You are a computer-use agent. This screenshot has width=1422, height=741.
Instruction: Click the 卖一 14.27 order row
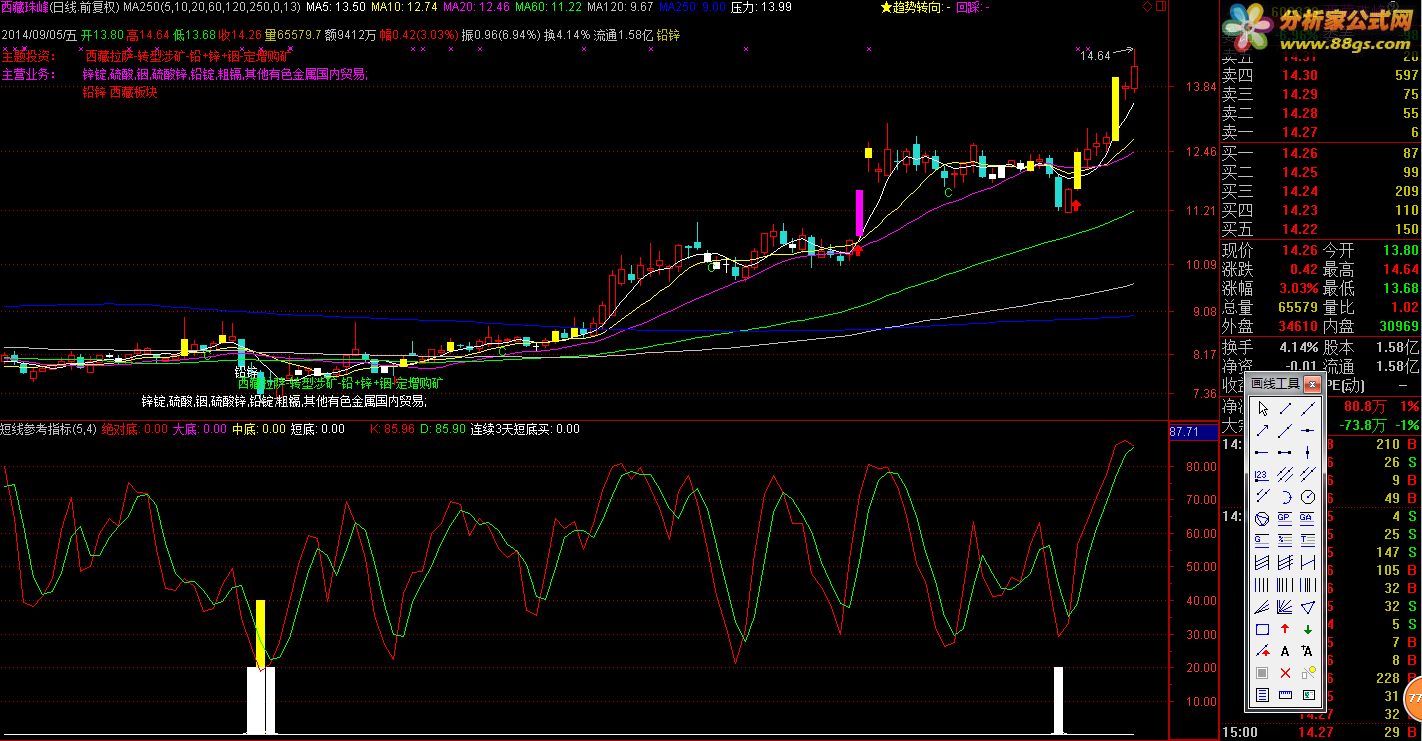[1321, 132]
